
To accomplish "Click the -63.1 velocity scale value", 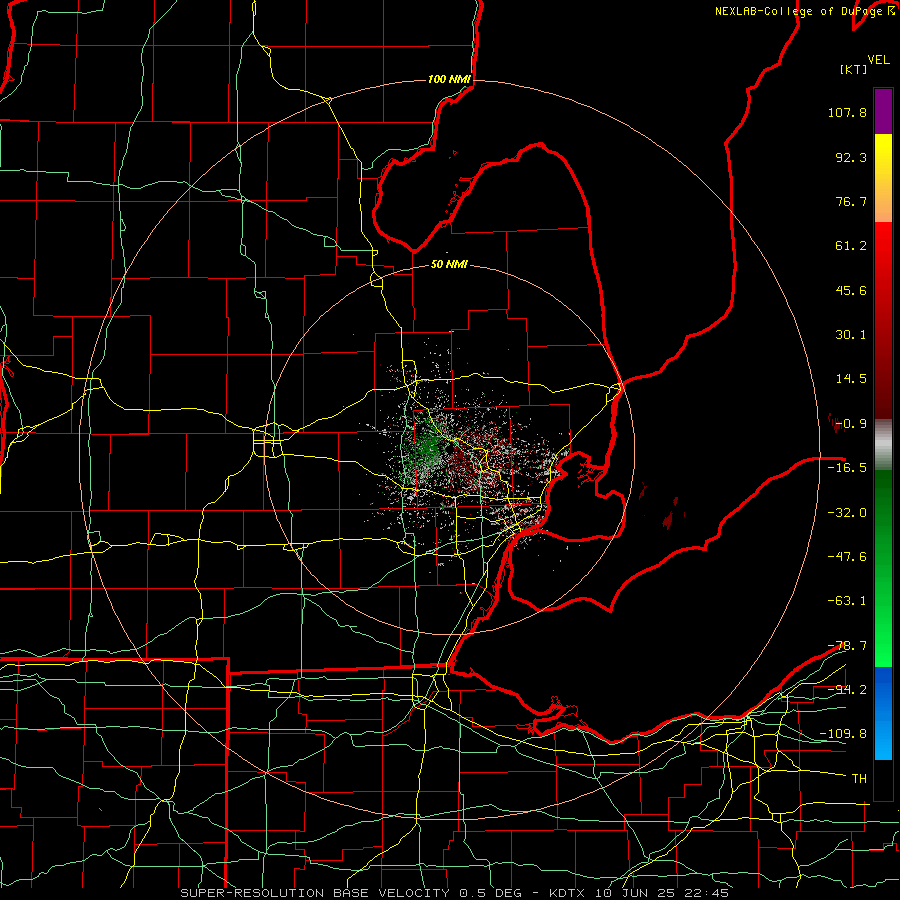I will tap(847, 601).
